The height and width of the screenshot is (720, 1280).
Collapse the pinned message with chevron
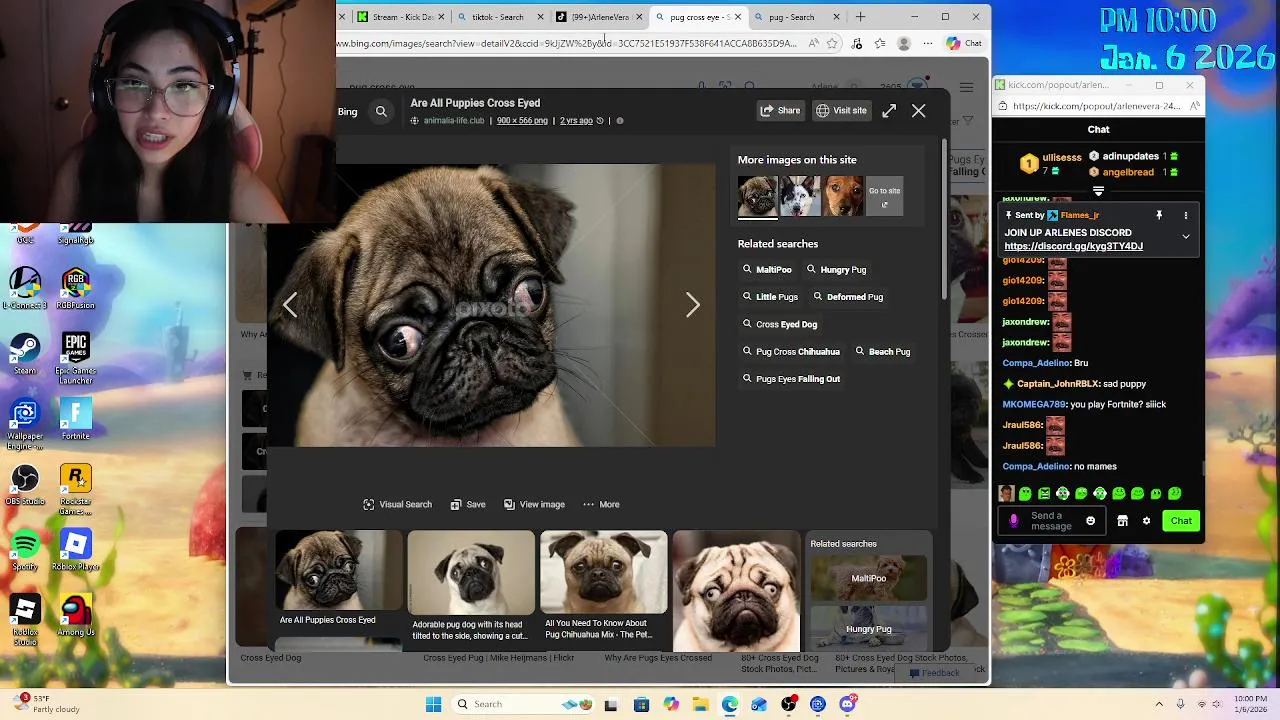coord(1186,237)
